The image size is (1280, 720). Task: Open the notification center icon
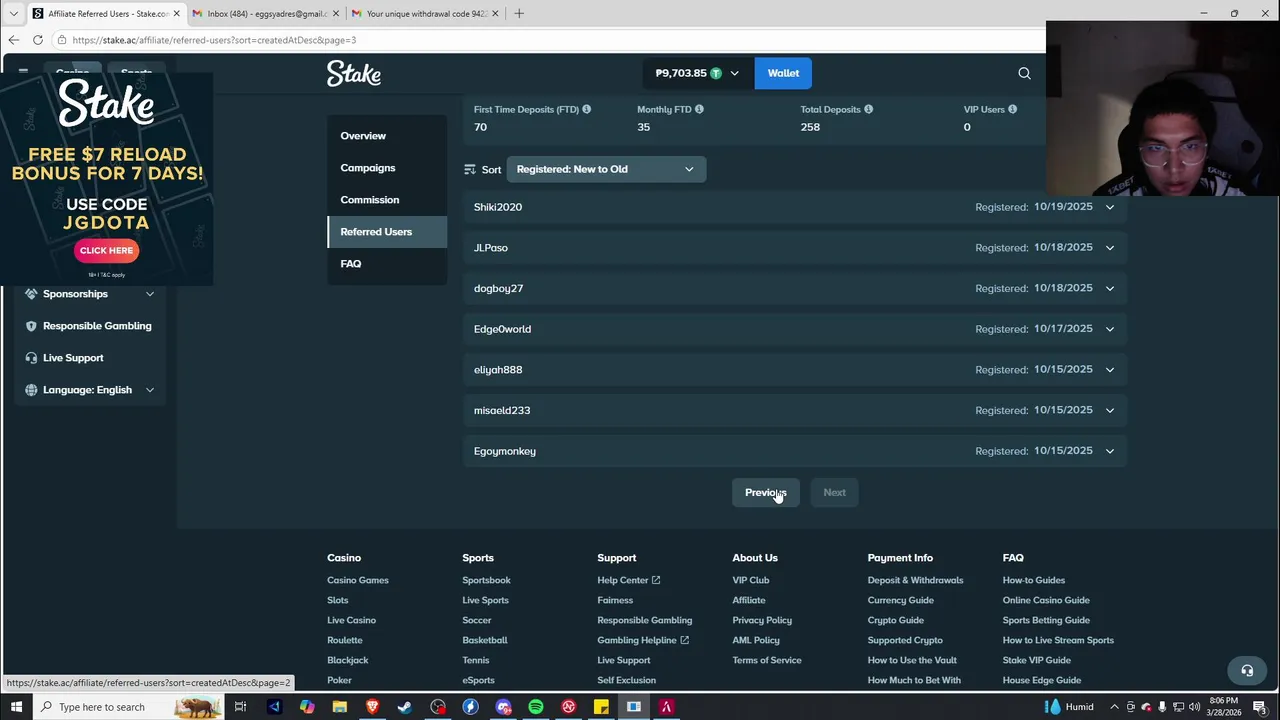(x=1260, y=707)
